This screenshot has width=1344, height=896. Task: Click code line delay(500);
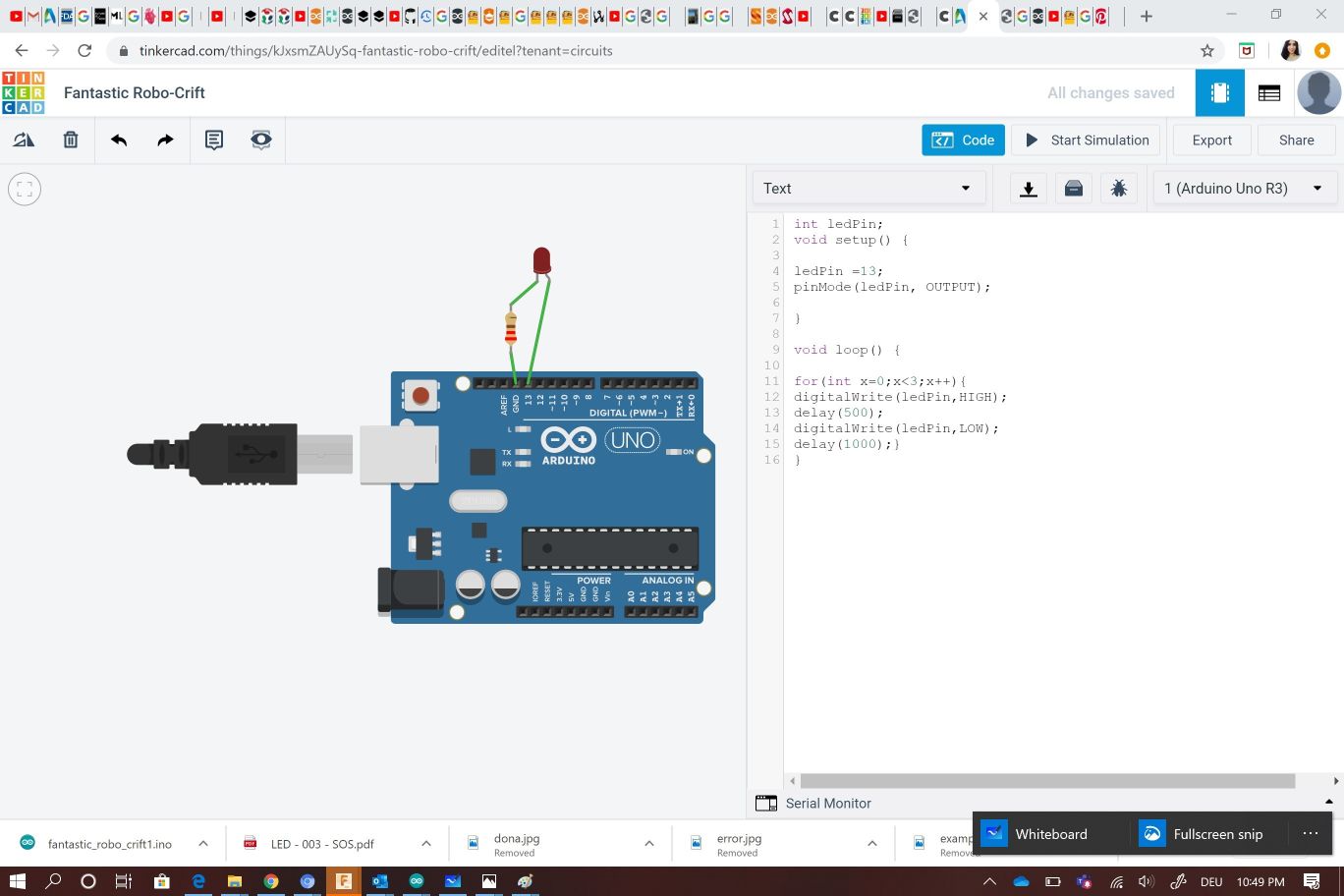coord(838,413)
